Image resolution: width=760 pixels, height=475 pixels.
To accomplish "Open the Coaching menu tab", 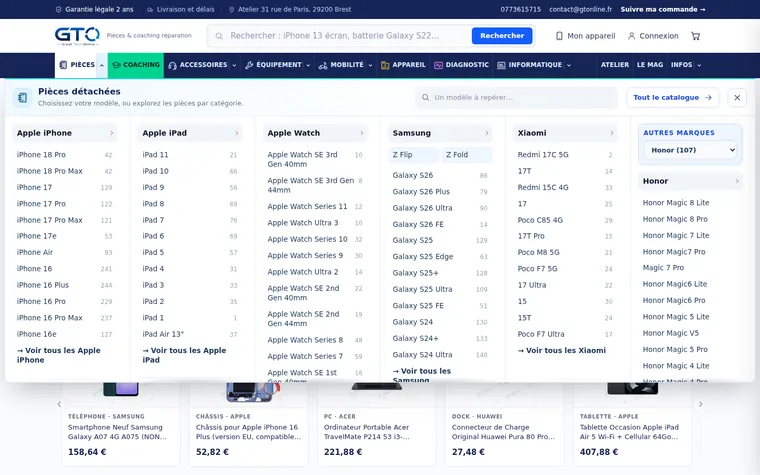I will (136, 65).
